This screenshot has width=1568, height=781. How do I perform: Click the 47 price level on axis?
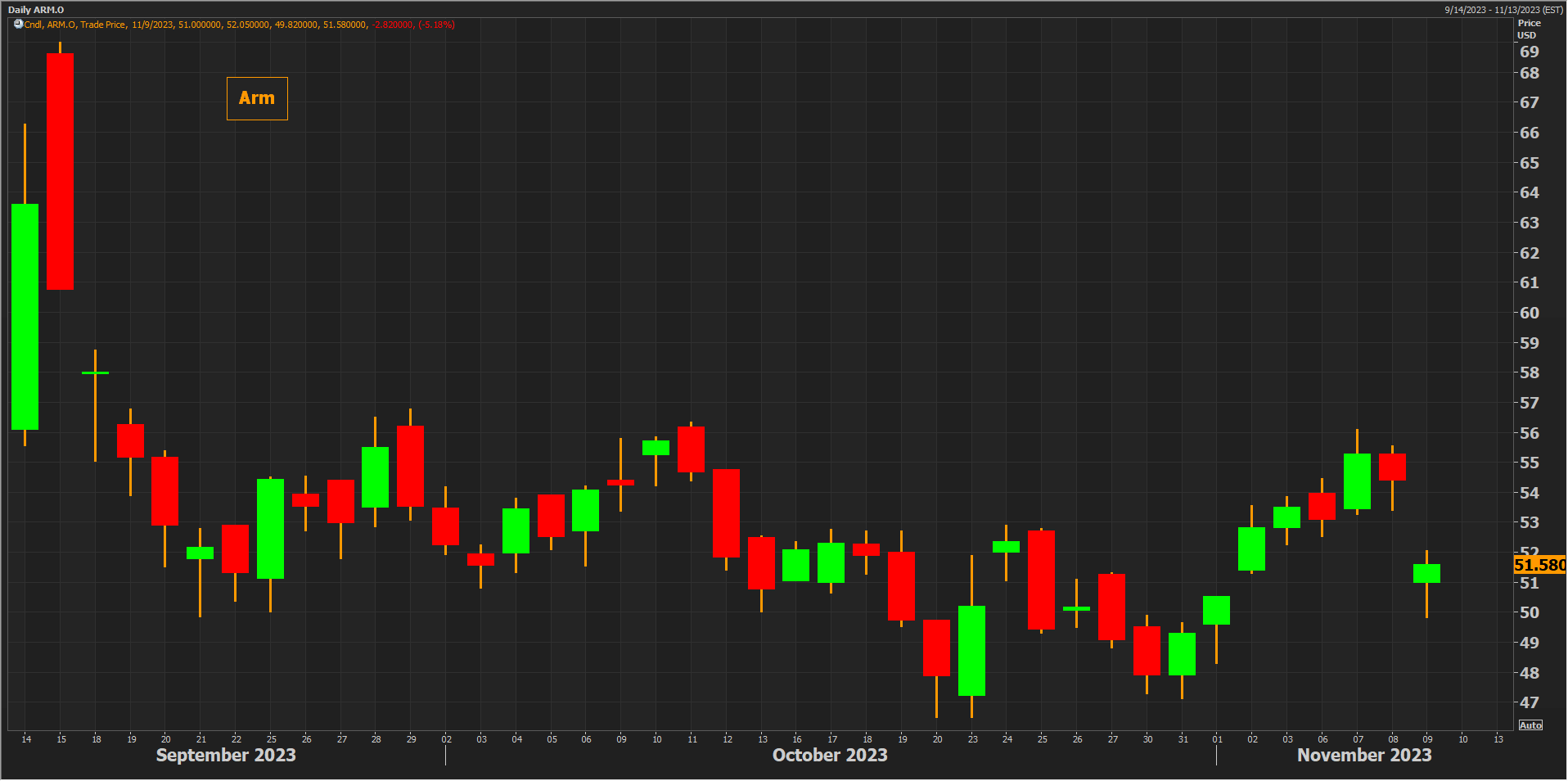(1529, 702)
